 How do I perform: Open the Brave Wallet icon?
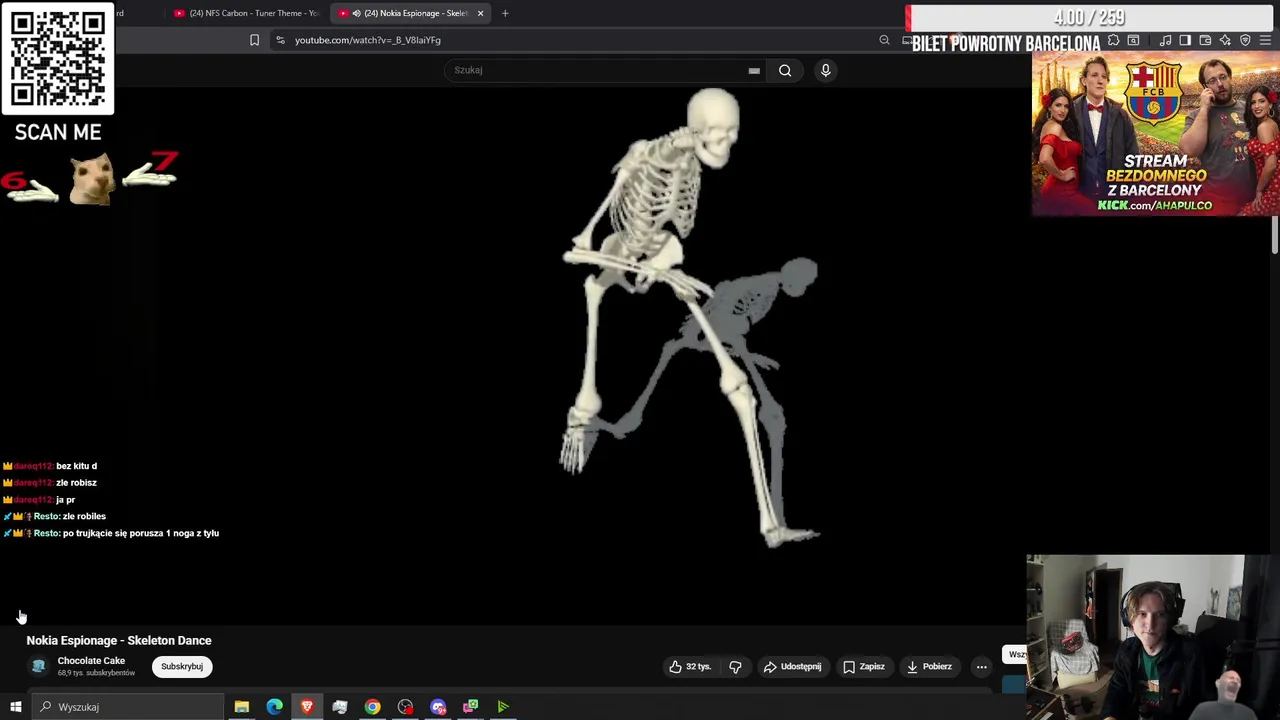[x=1205, y=40]
